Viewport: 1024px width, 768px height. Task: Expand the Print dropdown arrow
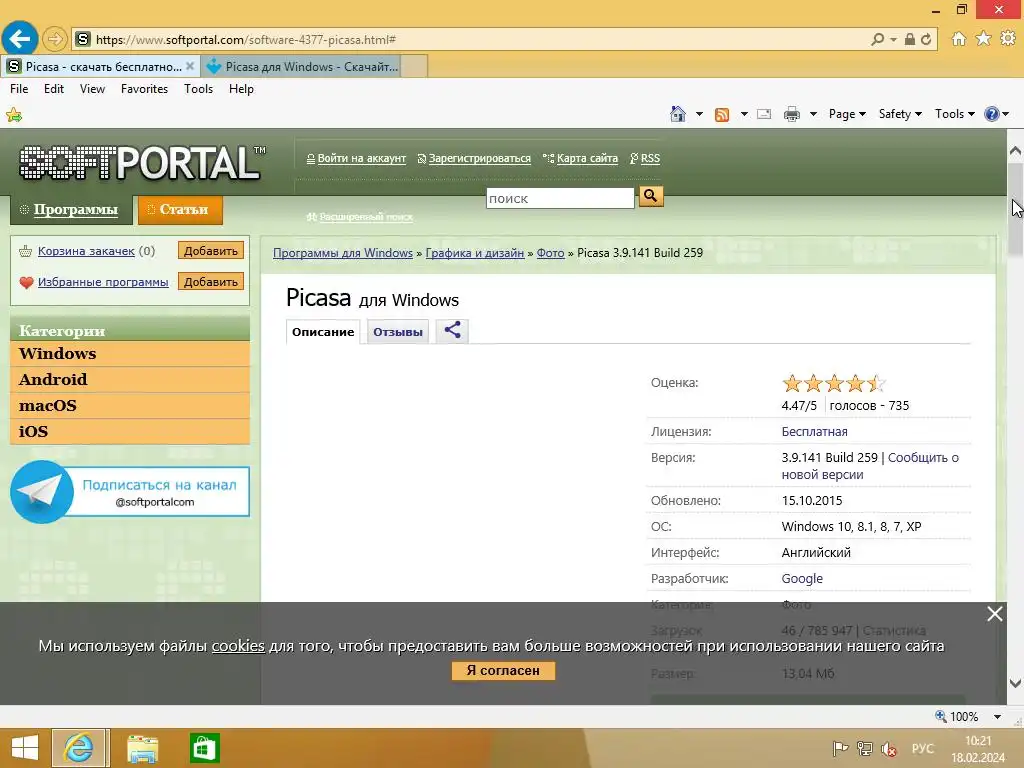point(813,114)
